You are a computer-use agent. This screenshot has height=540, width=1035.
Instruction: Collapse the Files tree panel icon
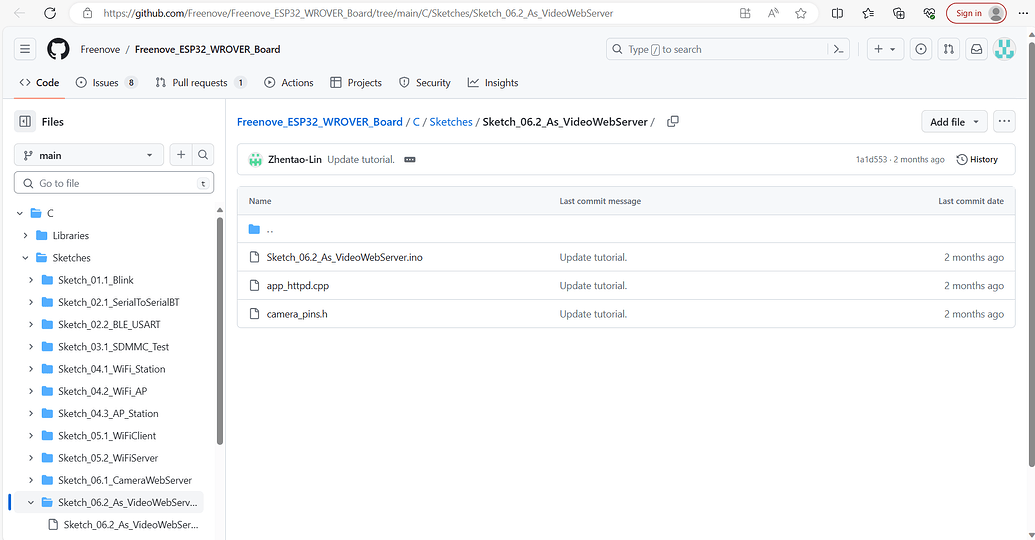click(25, 121)
